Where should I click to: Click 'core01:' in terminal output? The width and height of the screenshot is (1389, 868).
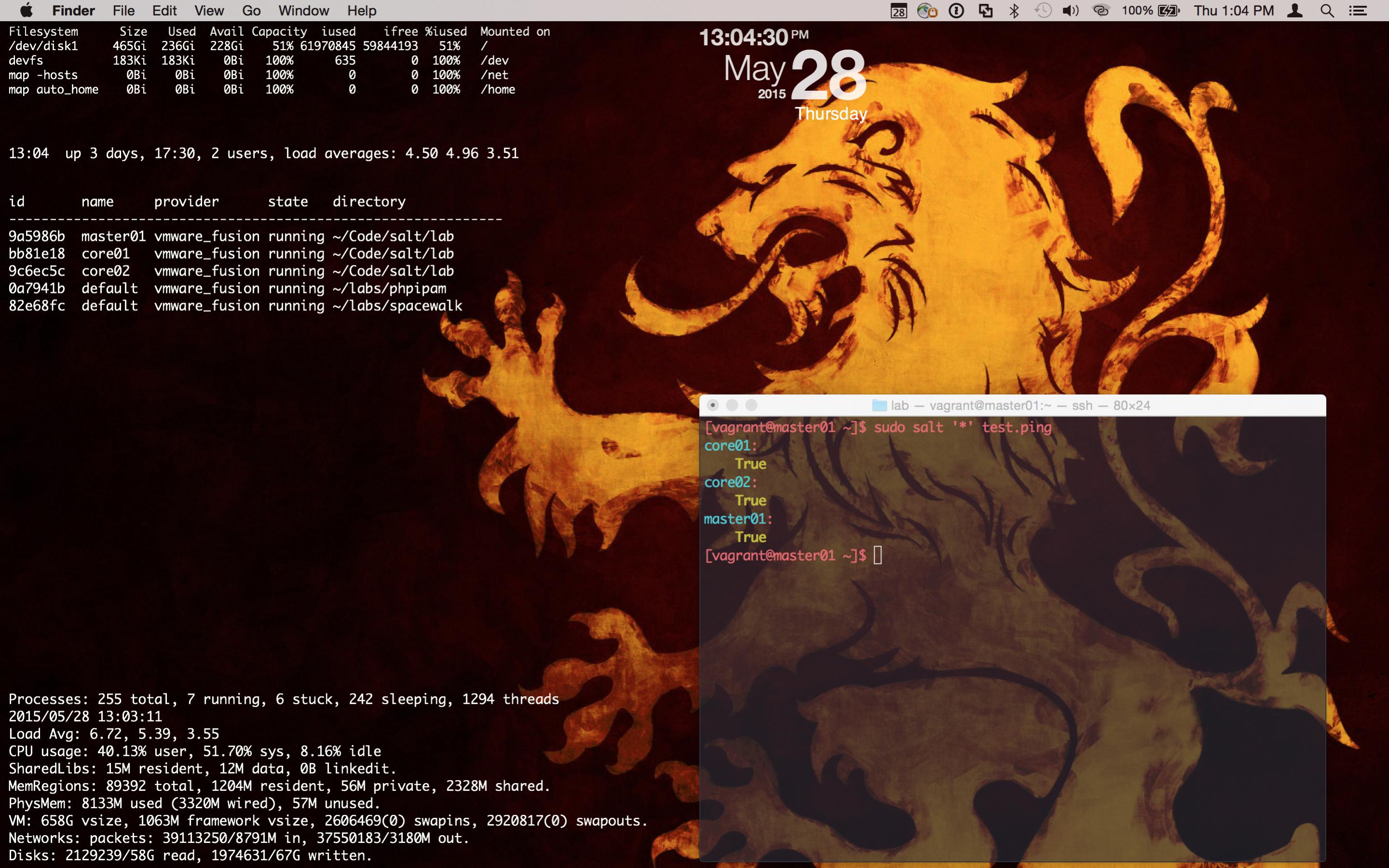coord(730,445)
